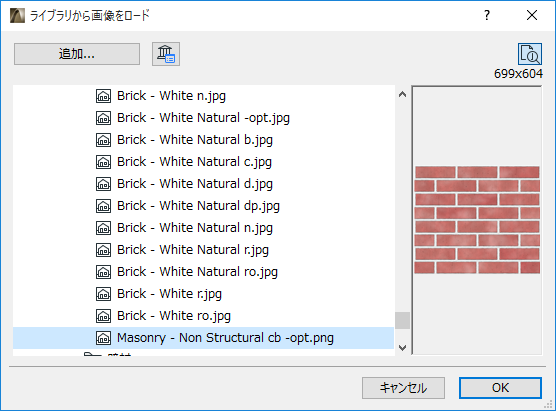Screen dimensions: 556x411
Task: Toggle the image preview info icon
Action: click(530, 54)
